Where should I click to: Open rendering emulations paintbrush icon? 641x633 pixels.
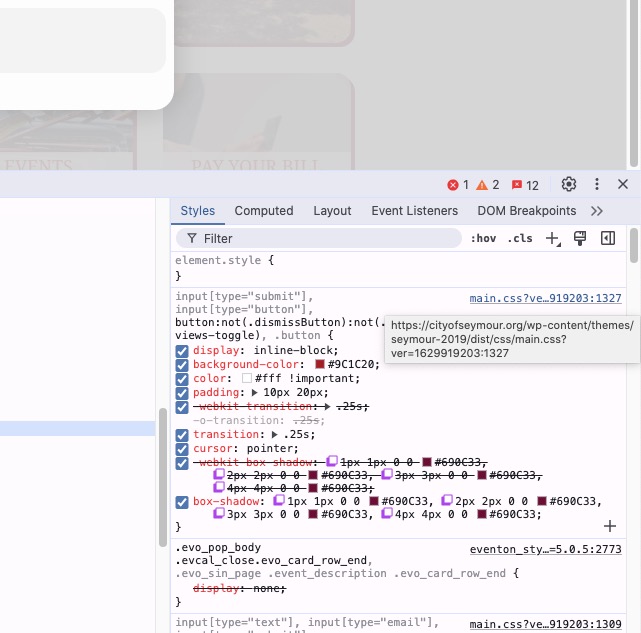click(x=580, y=238)
